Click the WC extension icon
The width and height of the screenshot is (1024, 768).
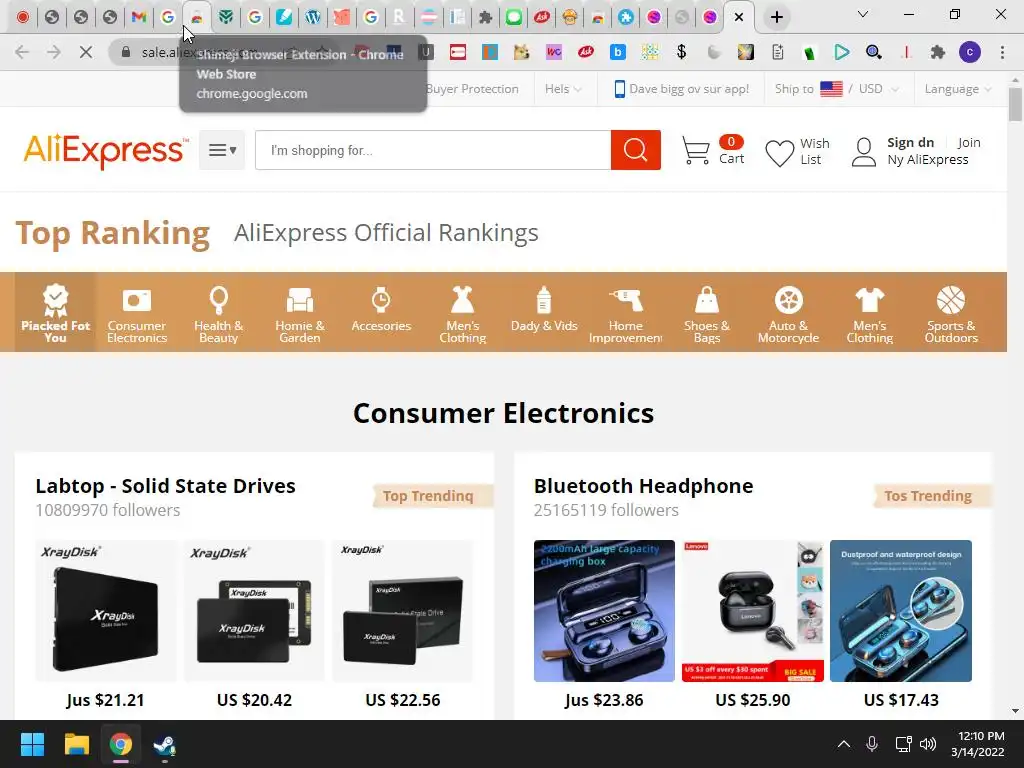(554, 52)
